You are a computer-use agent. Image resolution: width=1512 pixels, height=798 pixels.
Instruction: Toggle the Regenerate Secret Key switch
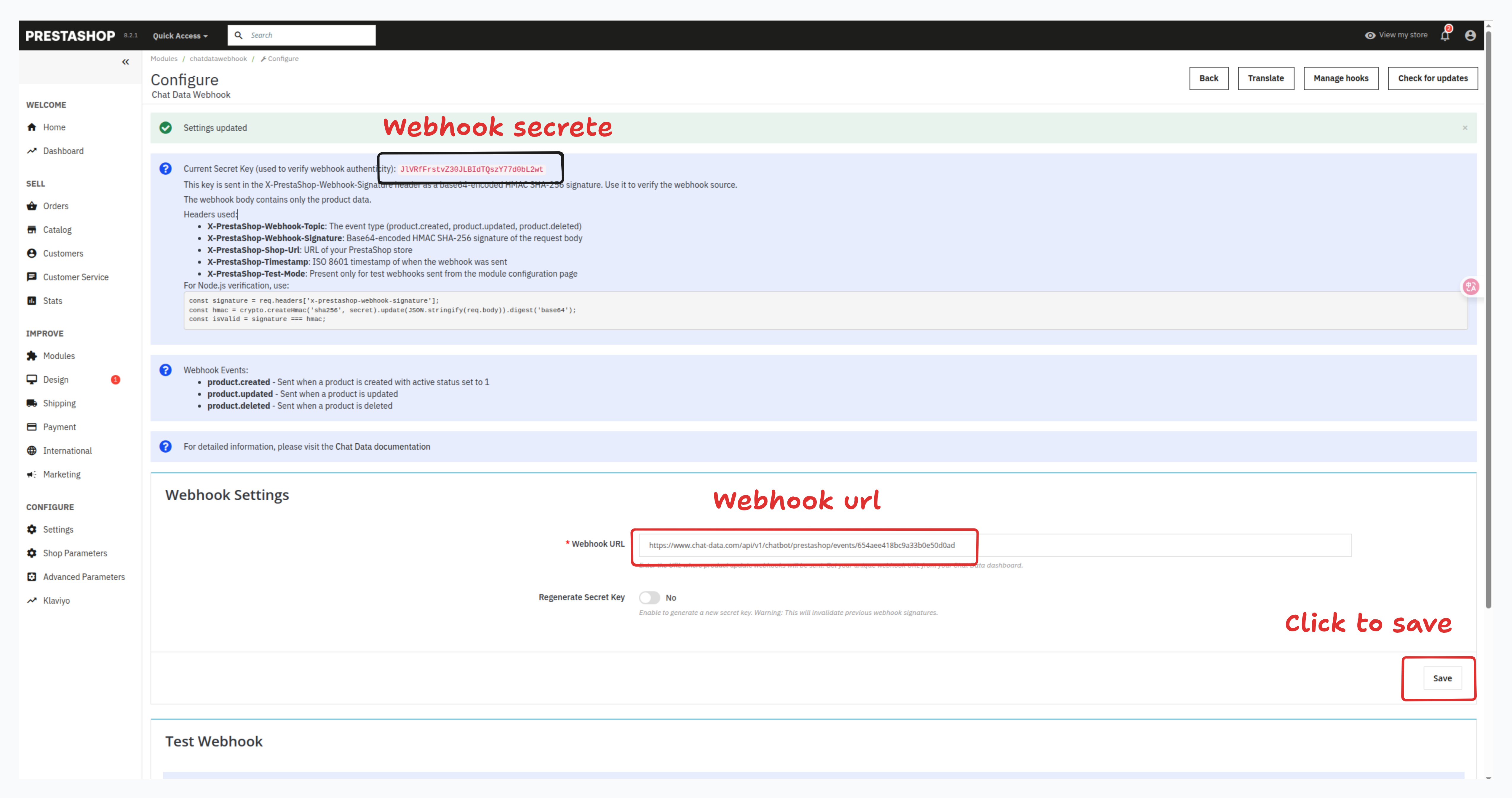649,597
